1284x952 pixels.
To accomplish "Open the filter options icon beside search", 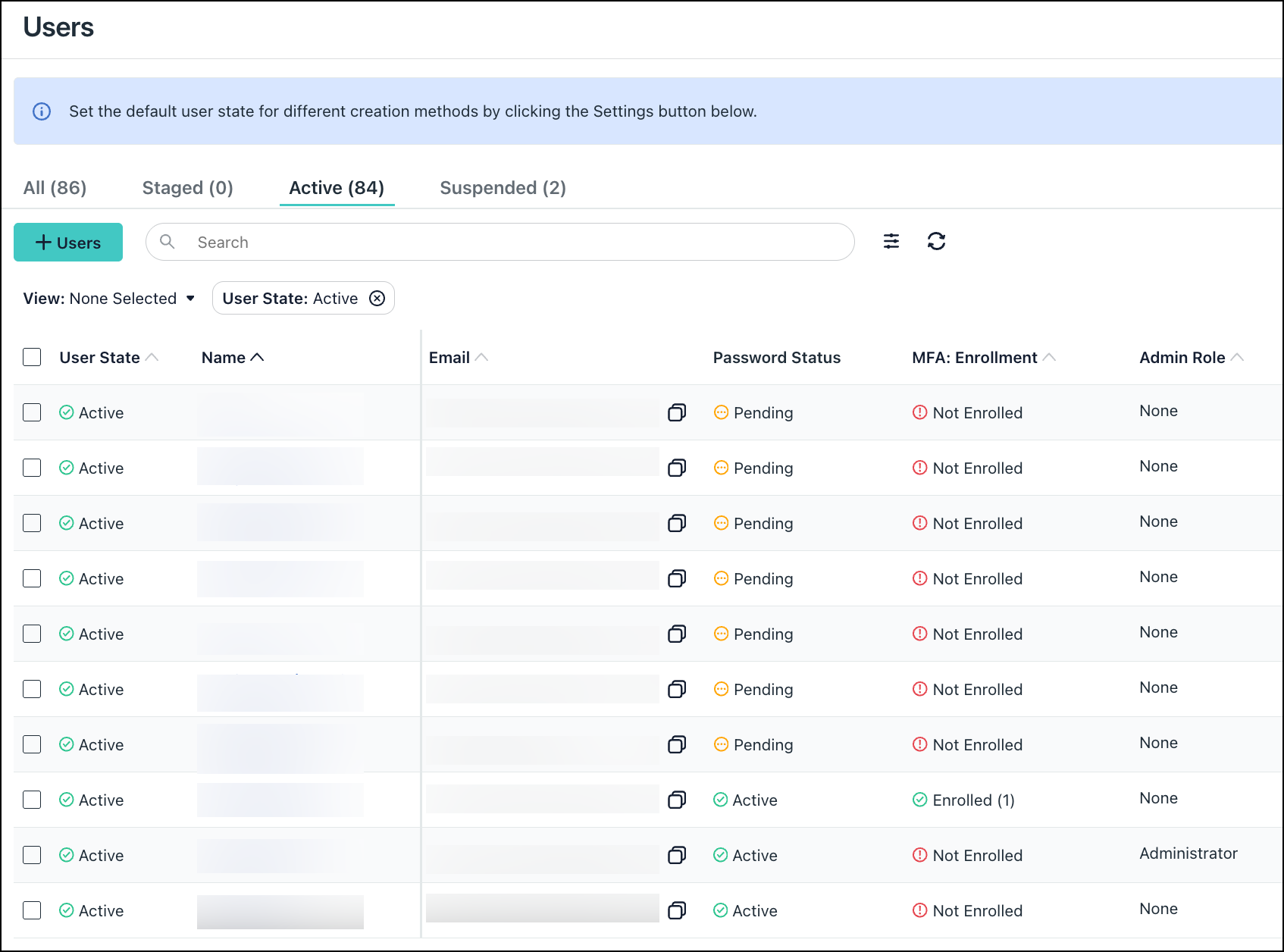I will click(891, 241).
